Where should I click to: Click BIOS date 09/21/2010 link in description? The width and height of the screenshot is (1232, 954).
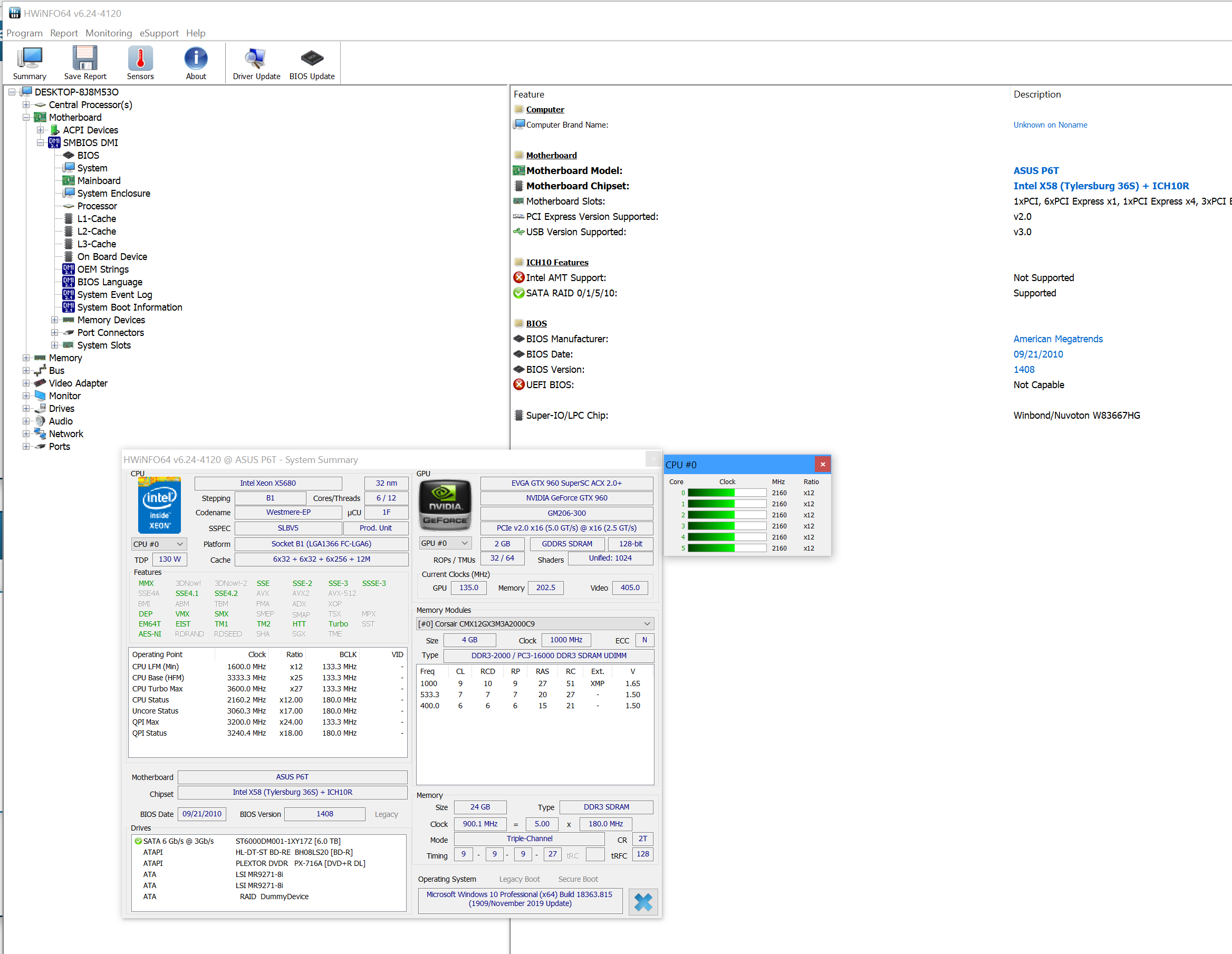(x=1038, y=354)
